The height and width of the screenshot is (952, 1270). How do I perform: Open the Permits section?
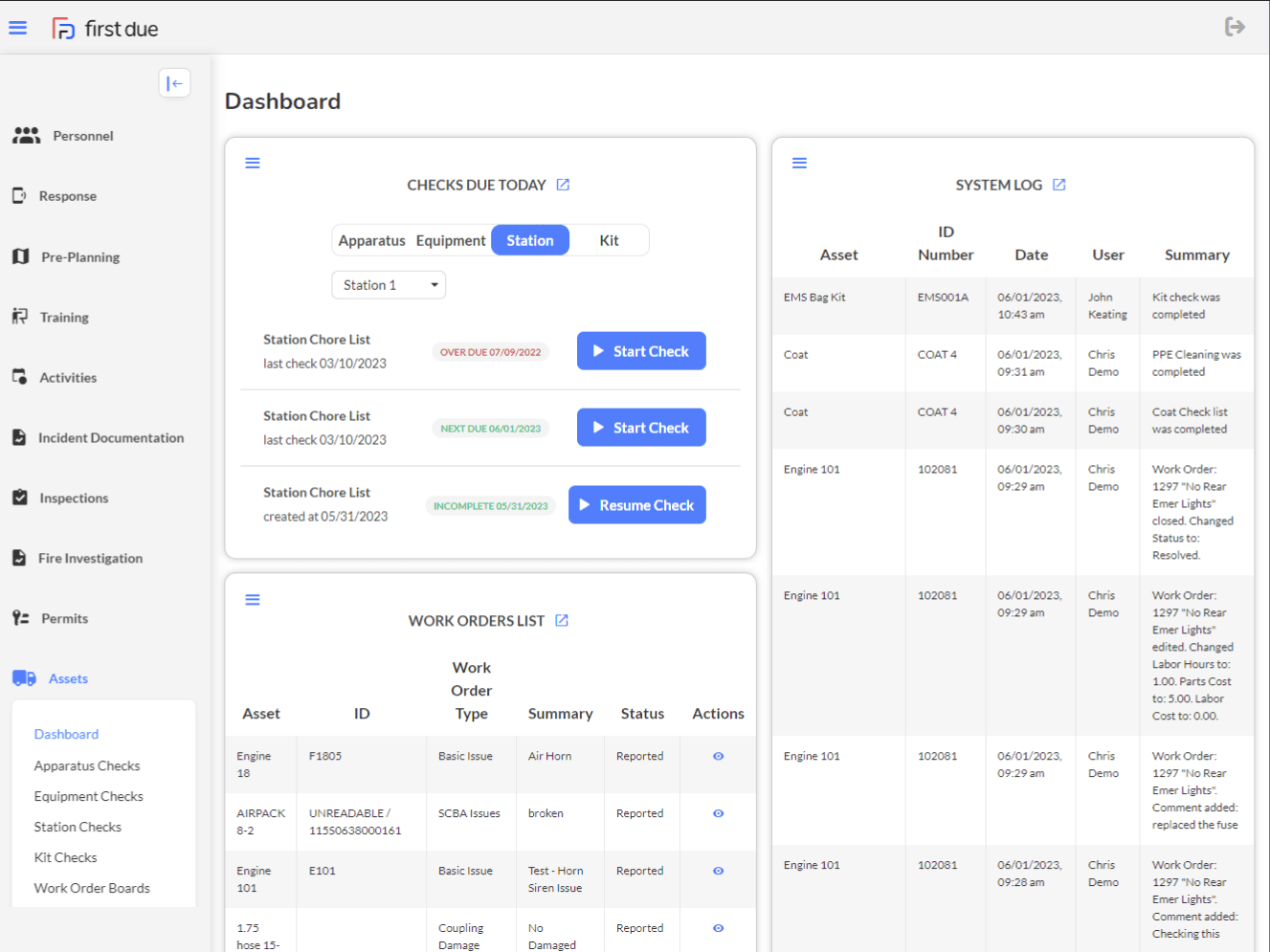point(65,619)
